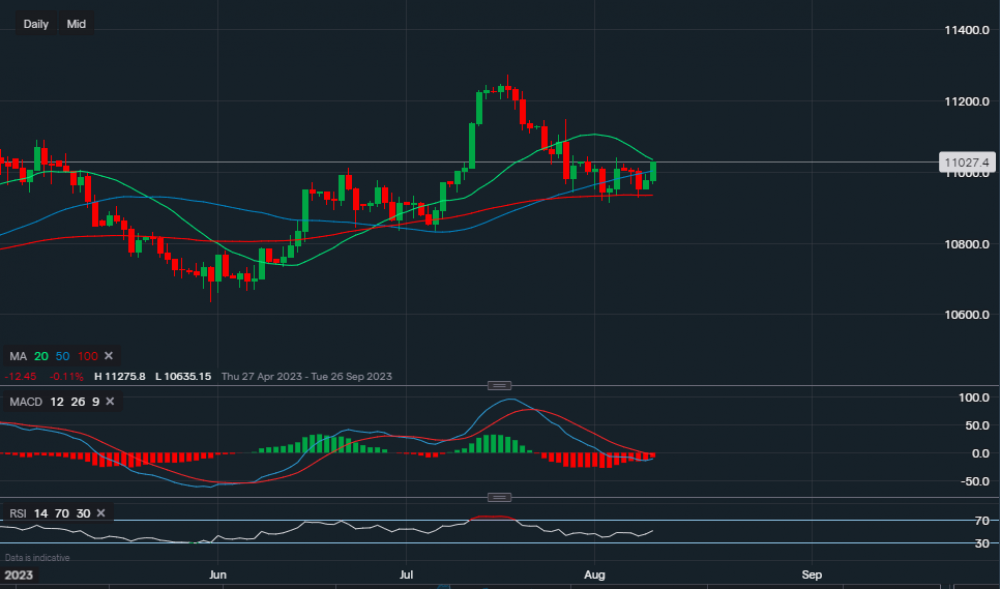Click the MA indicator name label

tap(17, 356)
